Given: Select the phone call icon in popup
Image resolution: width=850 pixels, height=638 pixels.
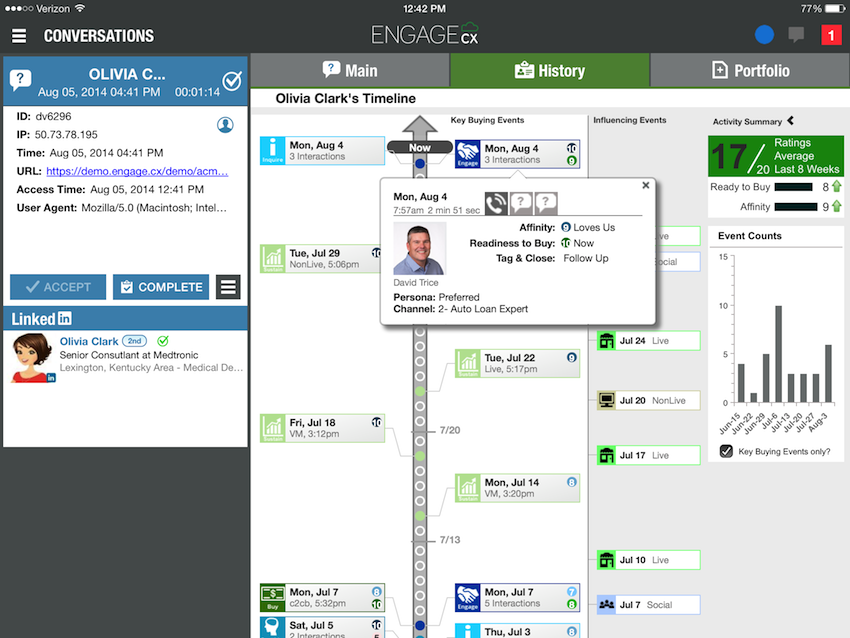Looking at the screenshot, I should (x=496, y=204).
